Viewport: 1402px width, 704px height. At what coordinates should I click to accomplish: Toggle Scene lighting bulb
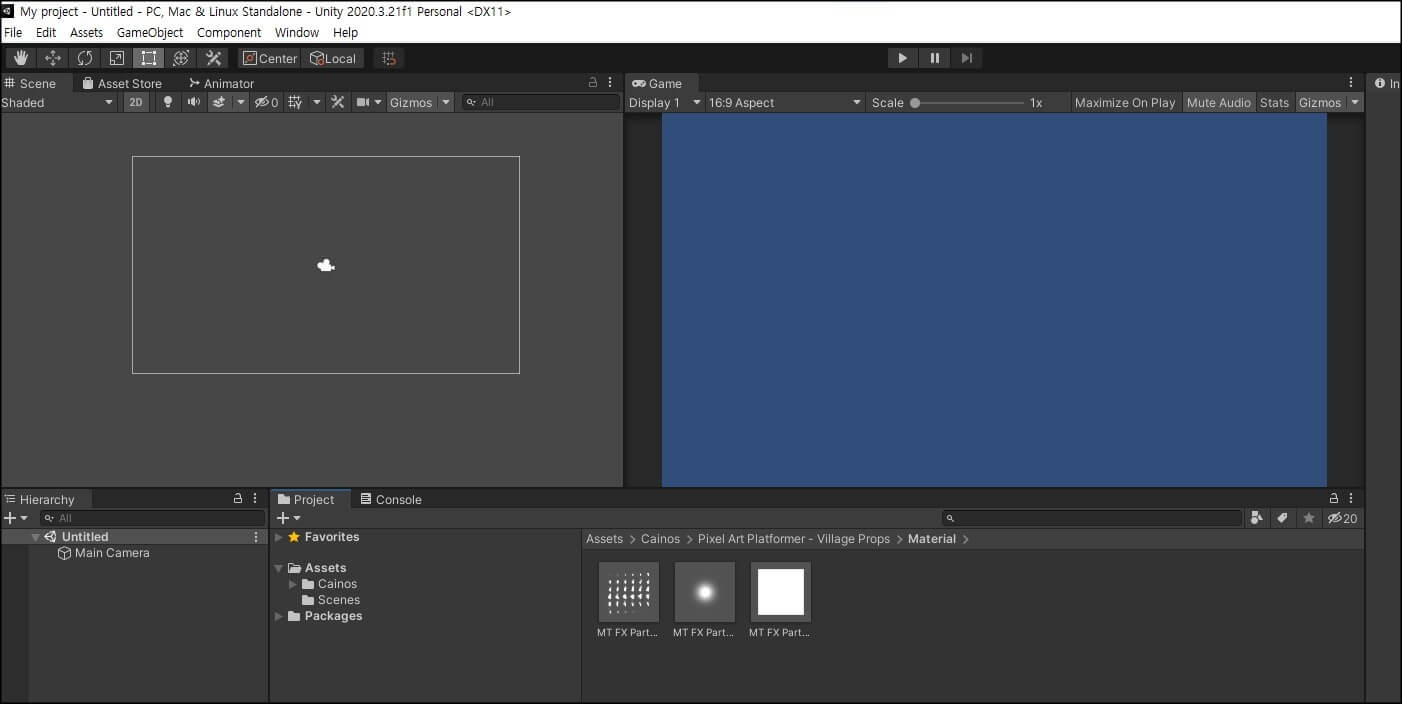[168, 102]
